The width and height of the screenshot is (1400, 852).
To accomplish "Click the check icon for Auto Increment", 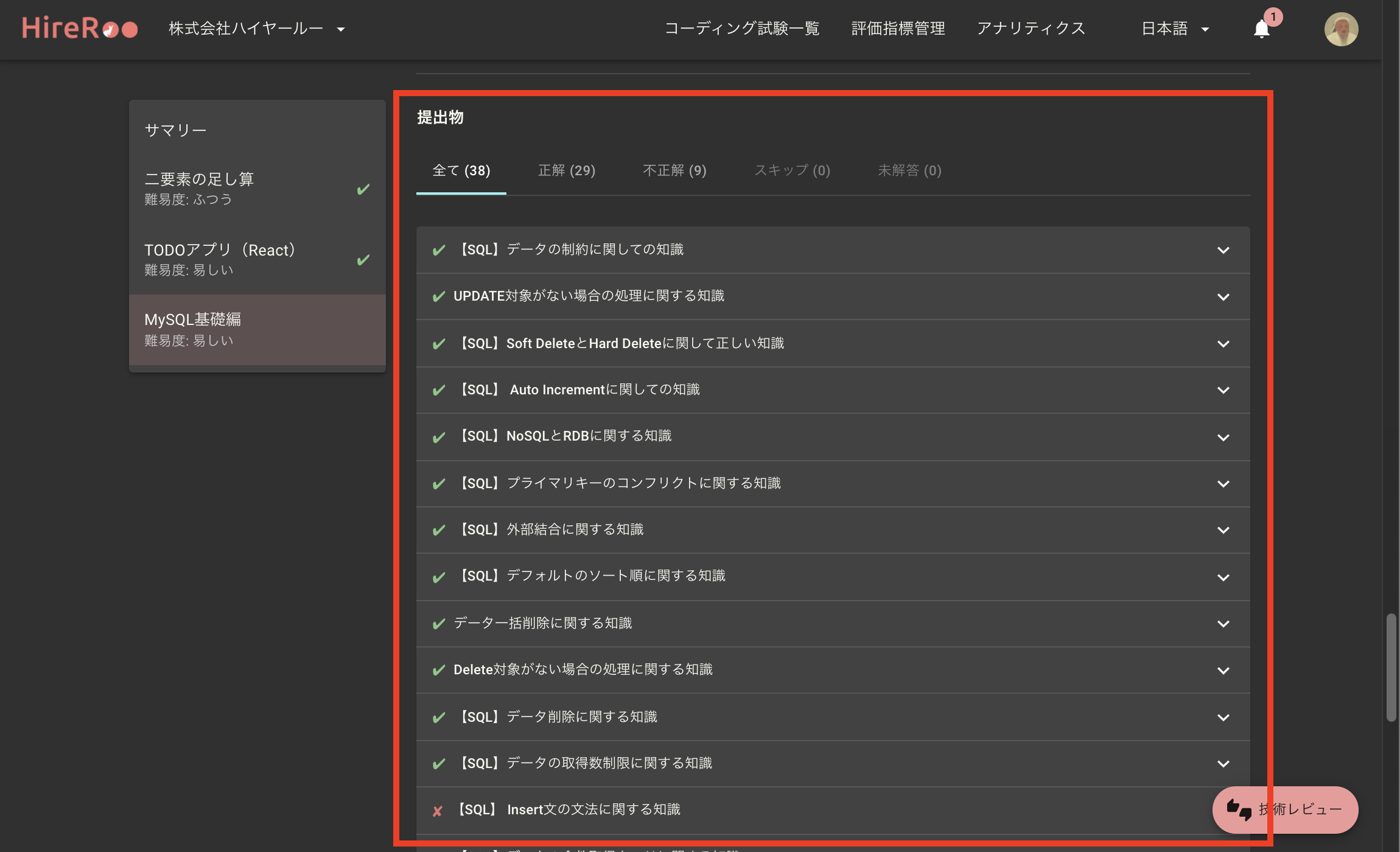I will 439,390.
